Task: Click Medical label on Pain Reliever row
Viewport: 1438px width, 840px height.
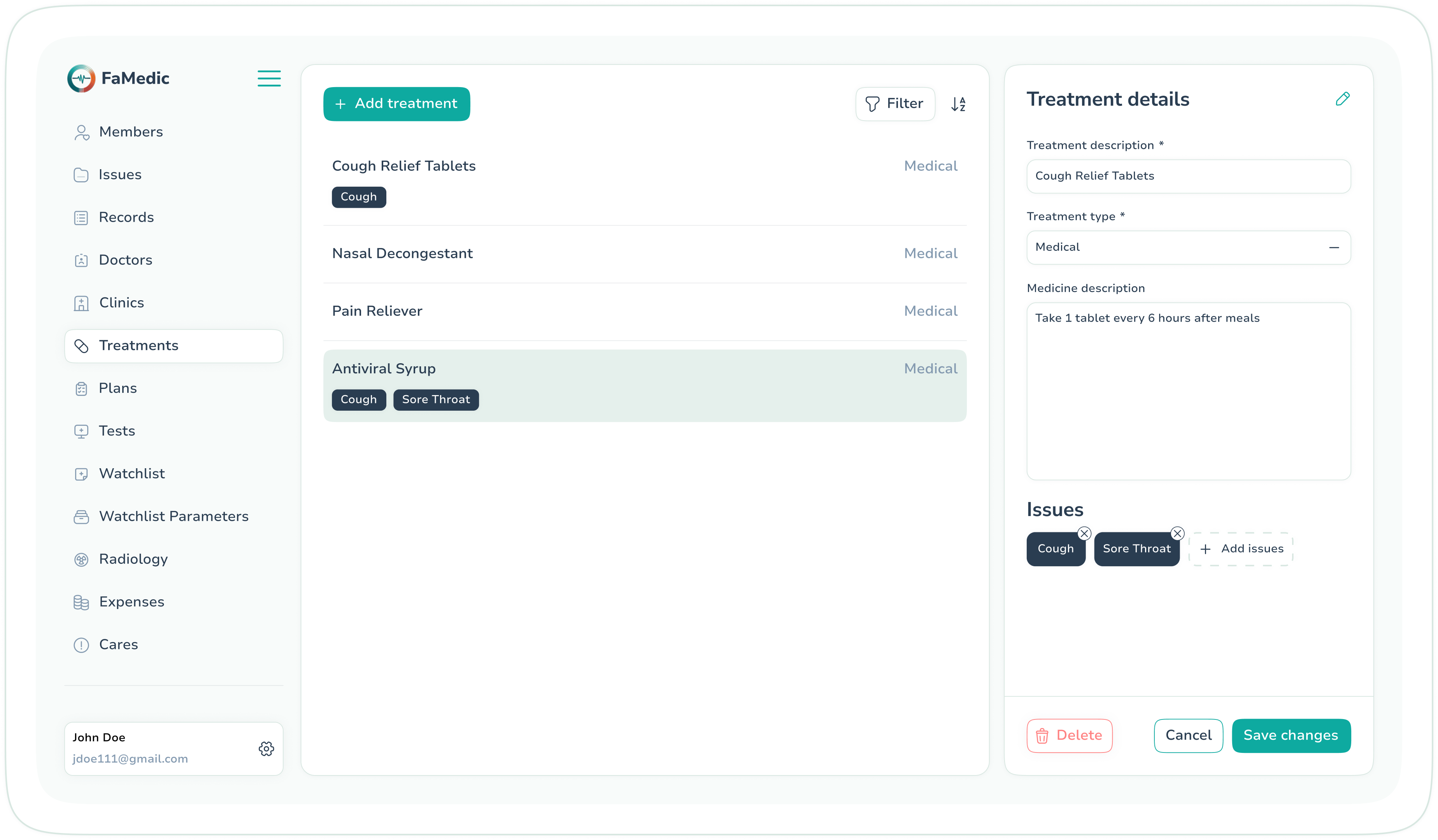Action: 931,311
